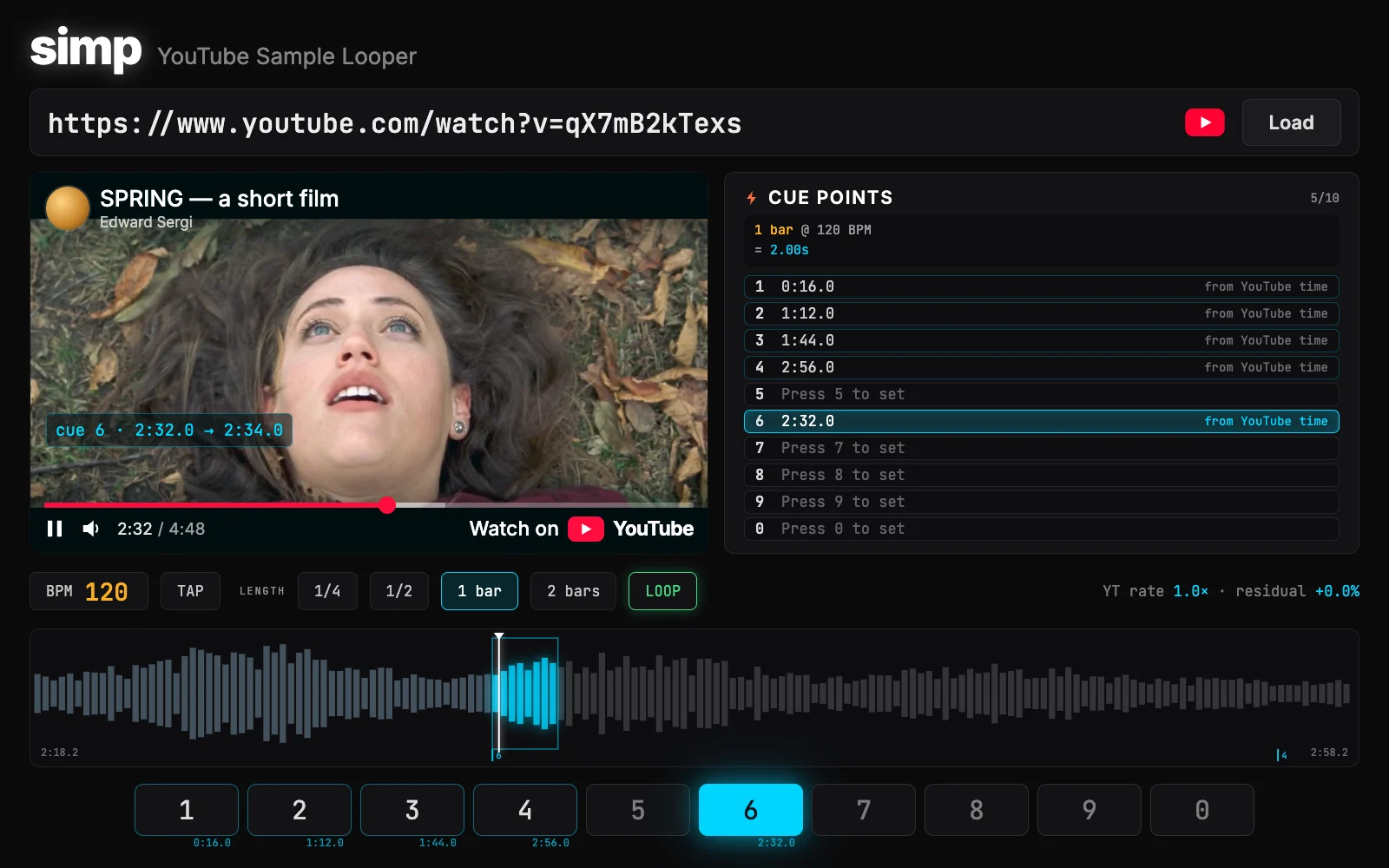Select the 1/2 length option
The image size is (1389, 868).
click(399, 591)
